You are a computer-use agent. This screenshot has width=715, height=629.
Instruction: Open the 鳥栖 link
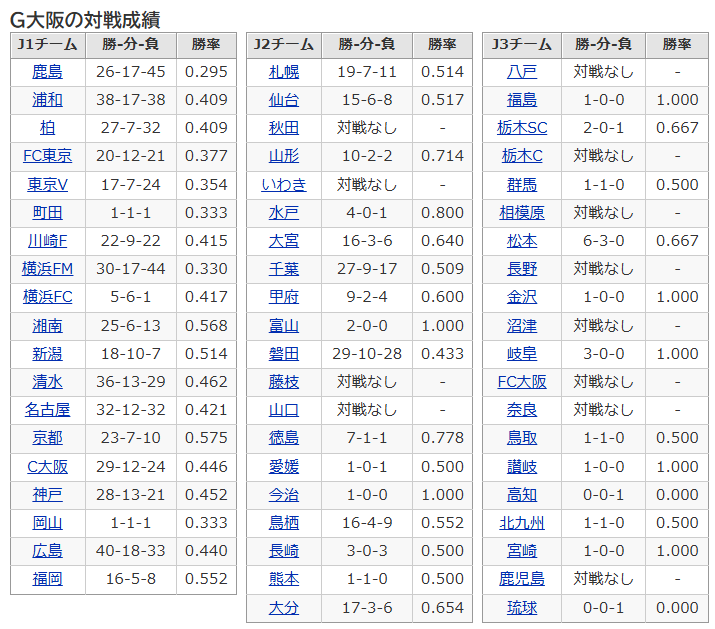click(x=284, y=523)
